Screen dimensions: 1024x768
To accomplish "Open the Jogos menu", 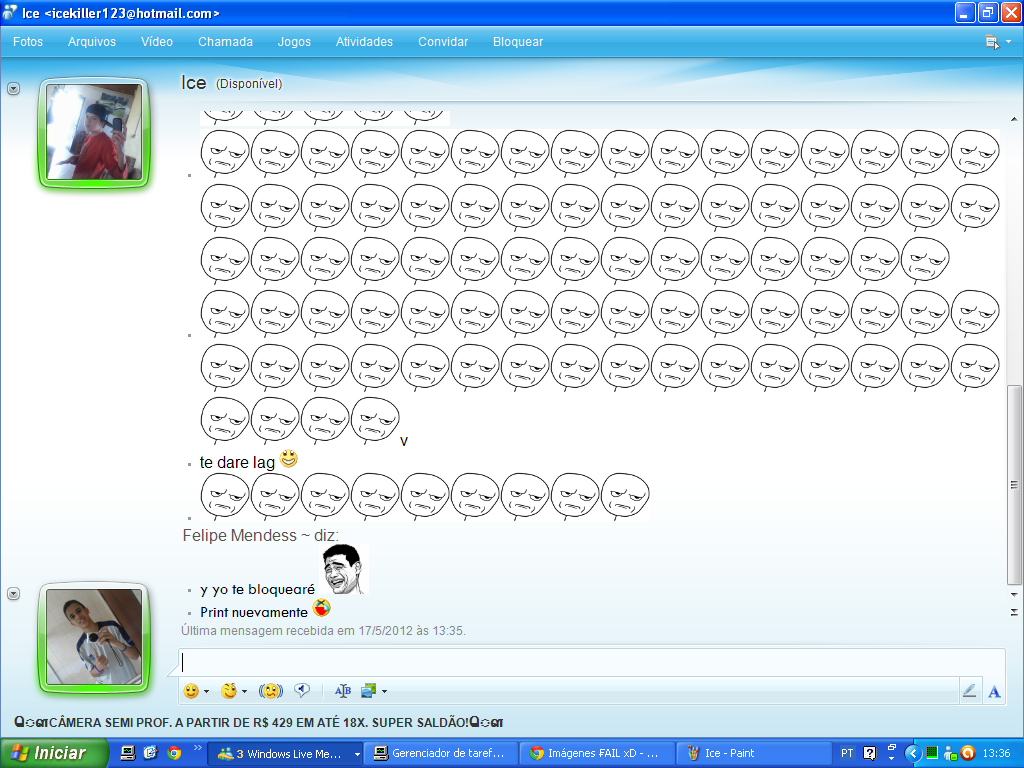I will (x=294, y=42).
